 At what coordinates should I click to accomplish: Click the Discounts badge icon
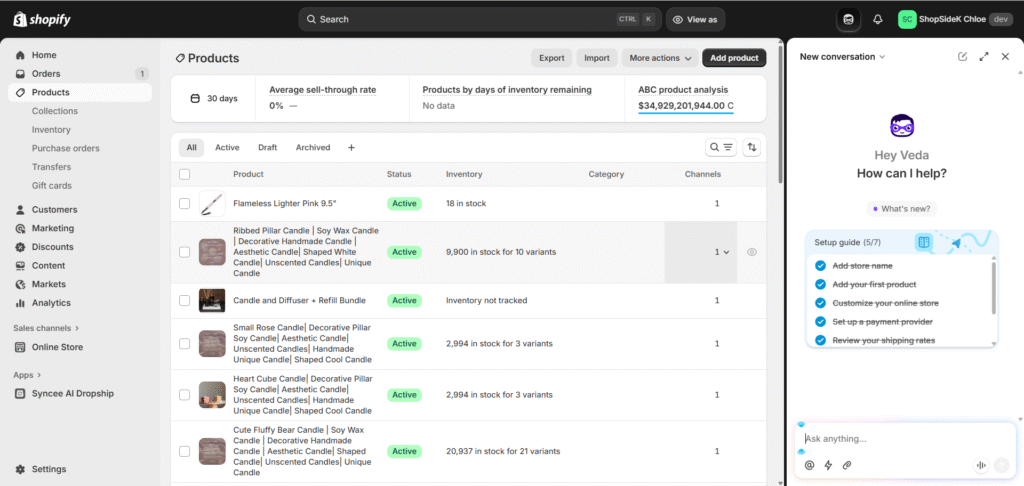(20, 247)
